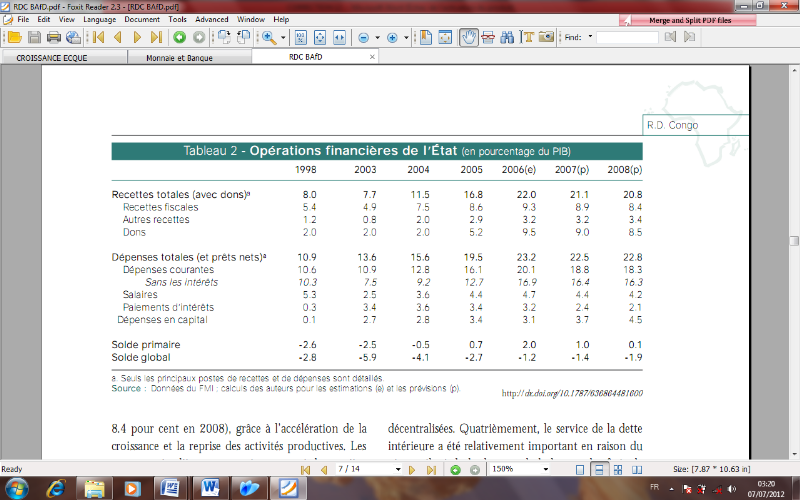Rotate page clockwise icon

click(x=224, y=37)
